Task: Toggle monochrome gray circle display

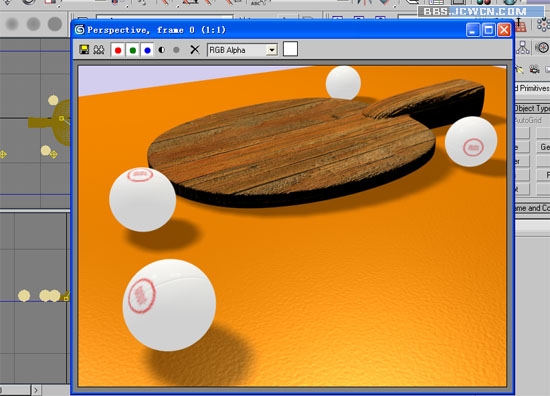Action: [176, 50]
